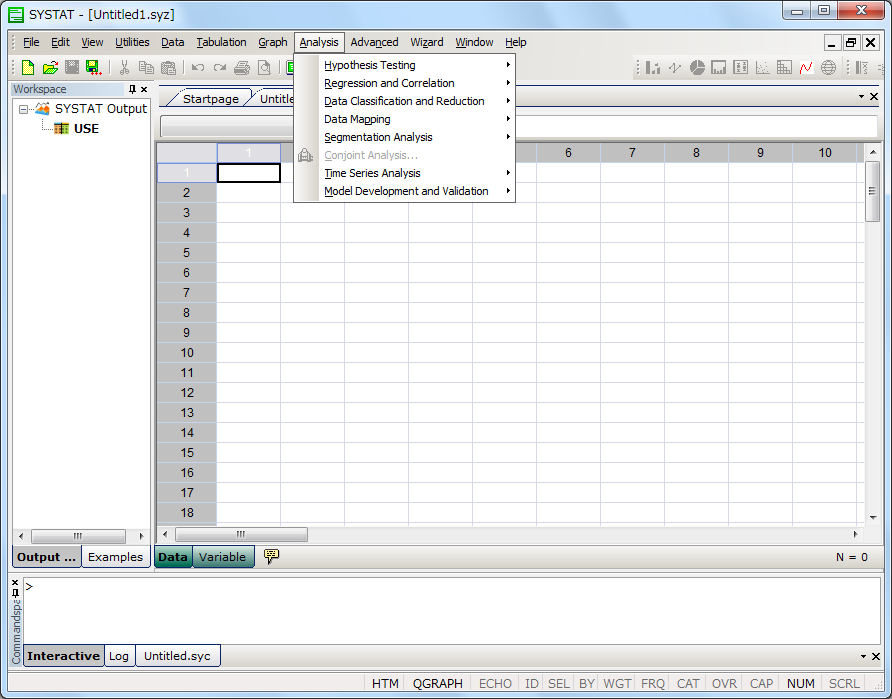
Task: Click the New file toolbar icon
Action: pyautogui.click(x=28, y=68)
